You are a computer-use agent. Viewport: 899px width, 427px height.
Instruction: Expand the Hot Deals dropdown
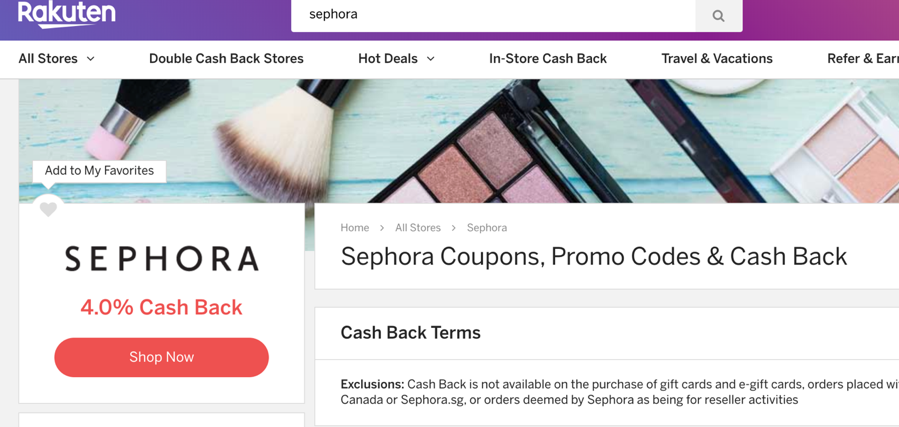pyautogui.click(x=396, y=59)
